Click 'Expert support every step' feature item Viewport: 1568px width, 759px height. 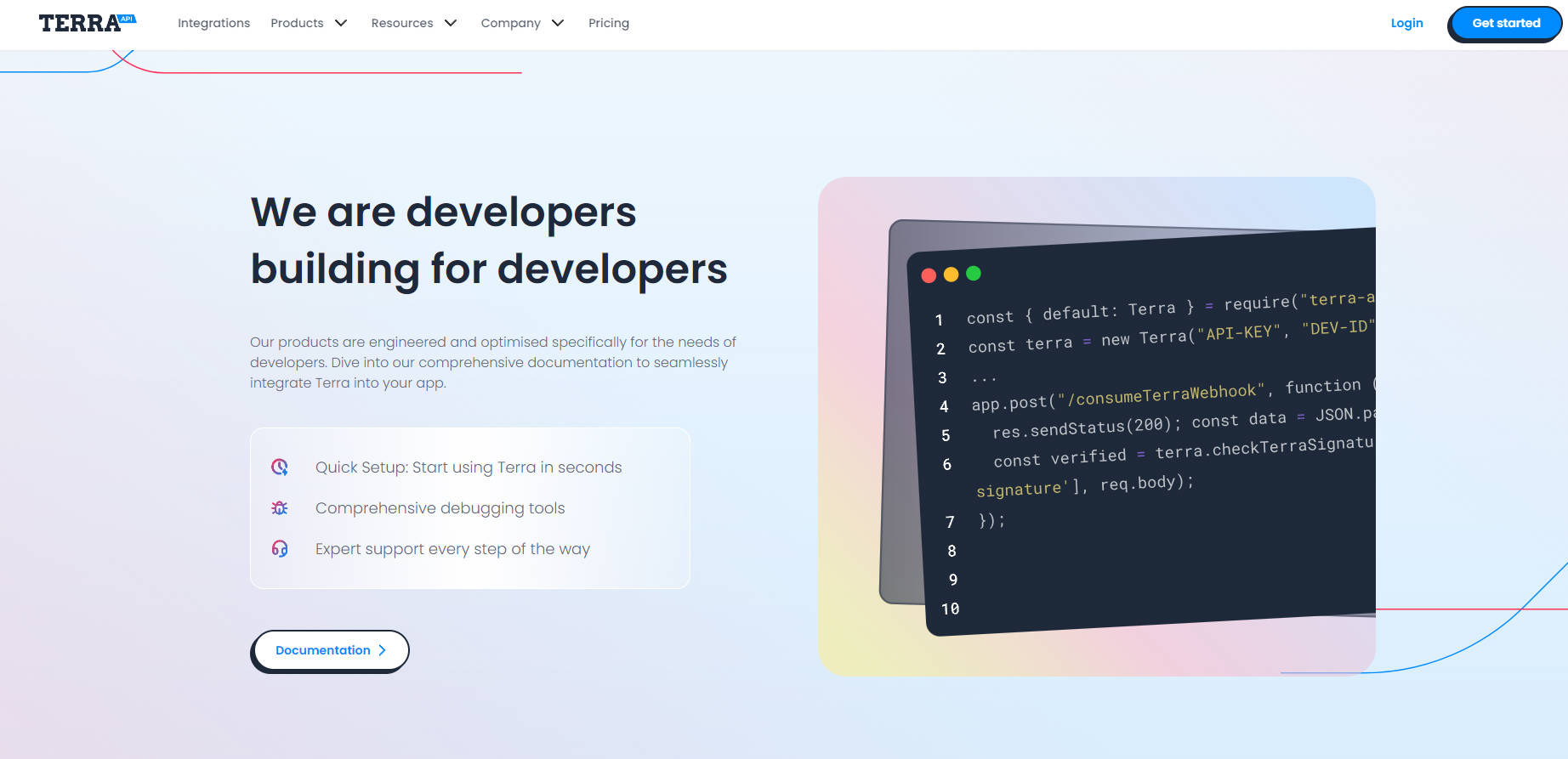click(452, 548)
